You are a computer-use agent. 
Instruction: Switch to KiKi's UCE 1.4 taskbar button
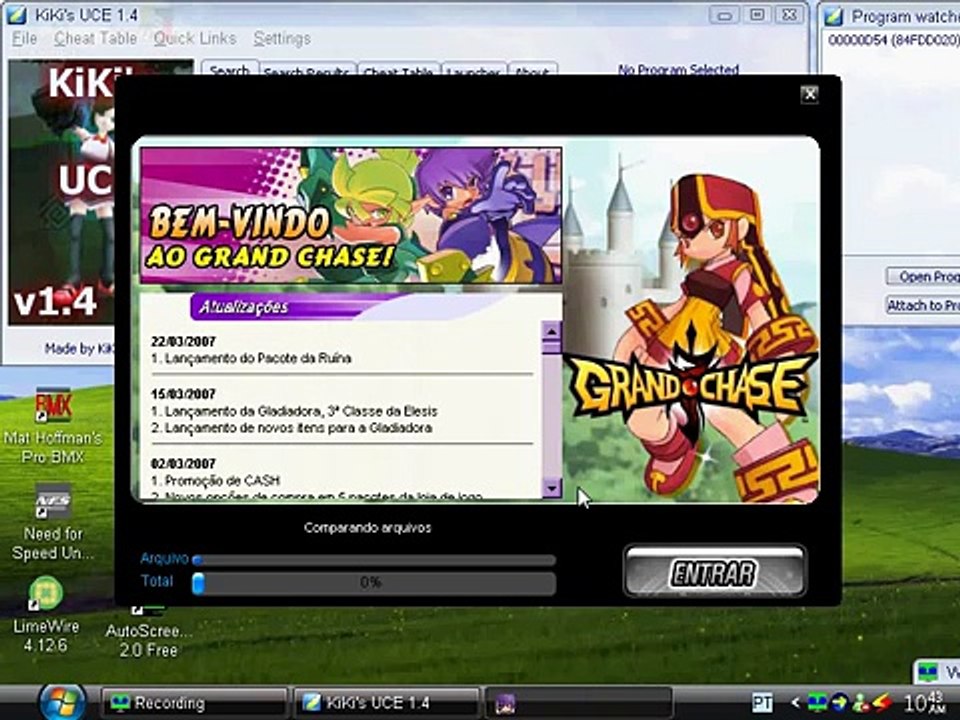pyautogui.click(x=386, y=702)
